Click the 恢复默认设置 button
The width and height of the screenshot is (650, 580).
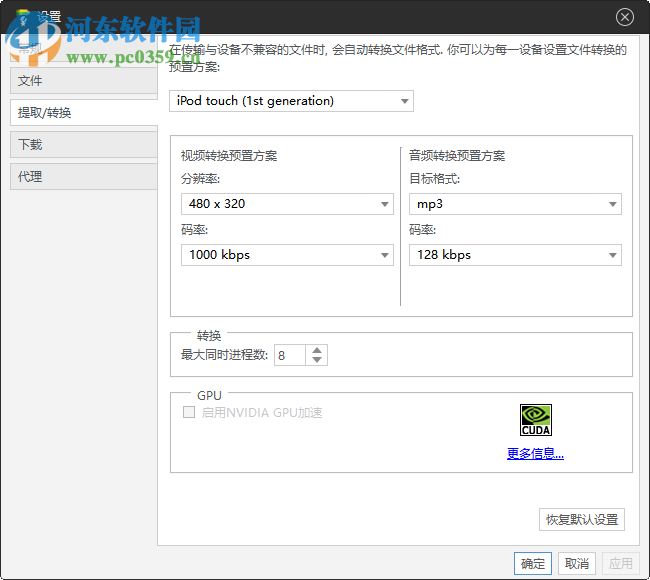click(582, 519)
